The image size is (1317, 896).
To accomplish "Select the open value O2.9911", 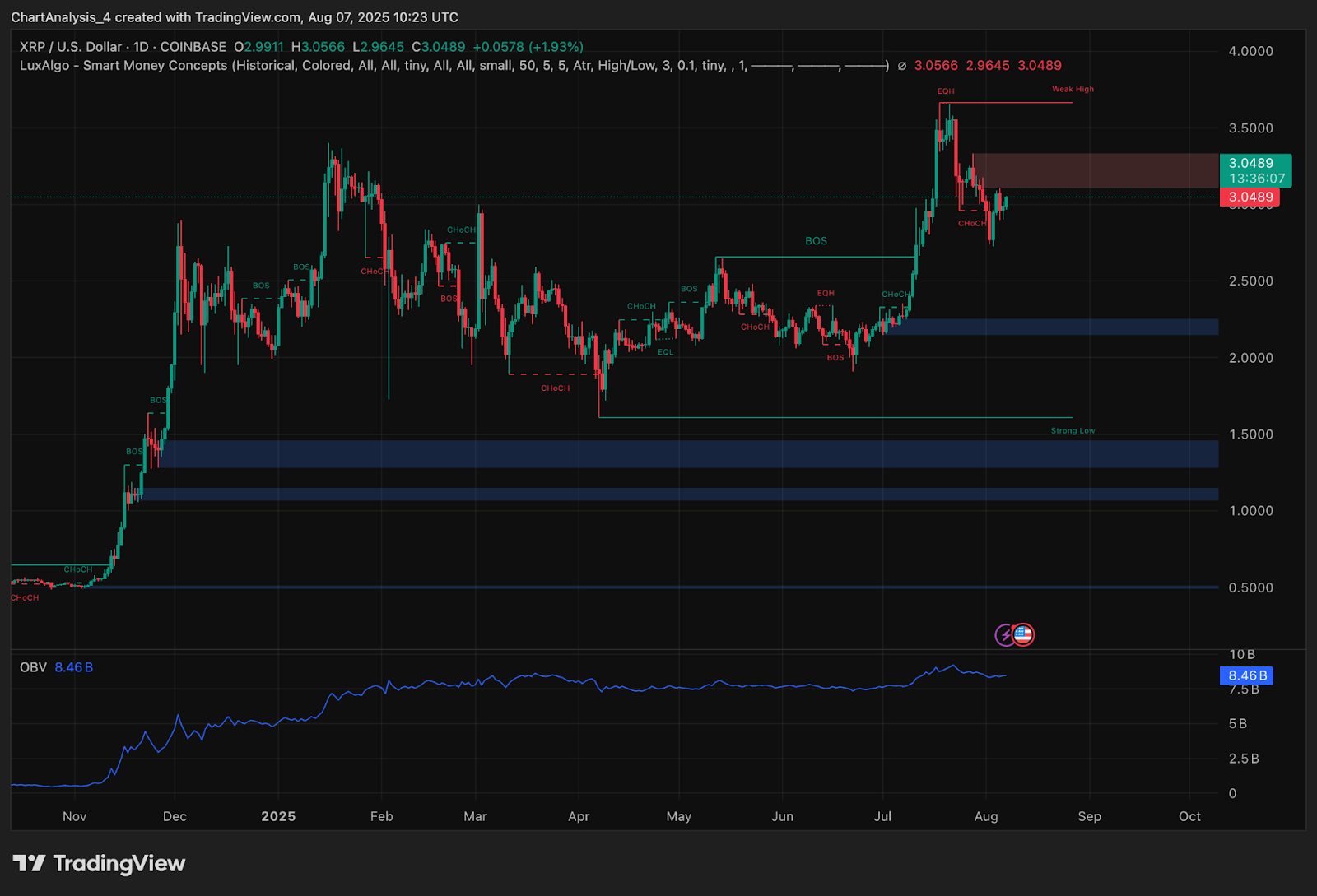I will coord(259,47).
